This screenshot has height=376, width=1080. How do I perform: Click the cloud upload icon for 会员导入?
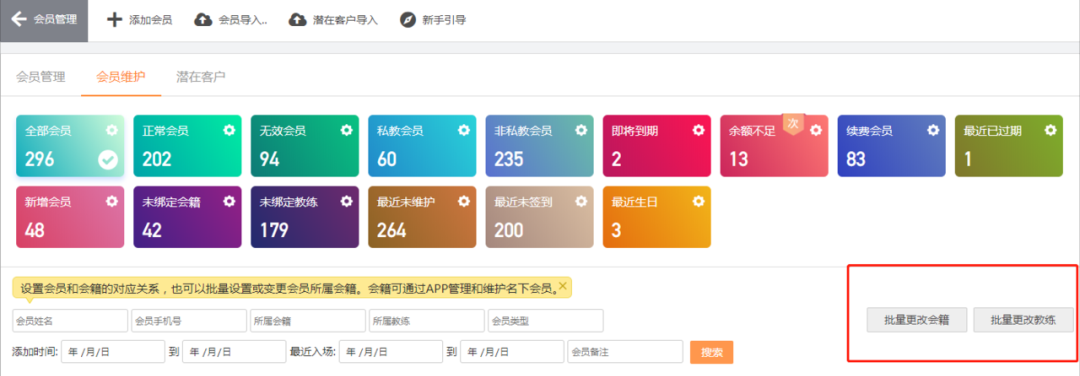(203, 20)
